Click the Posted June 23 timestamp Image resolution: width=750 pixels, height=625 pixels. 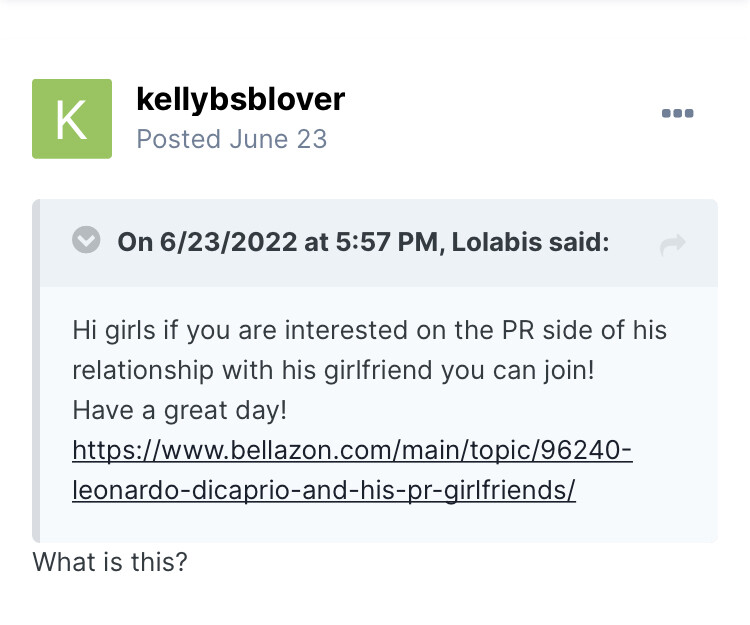click(231, 139)
